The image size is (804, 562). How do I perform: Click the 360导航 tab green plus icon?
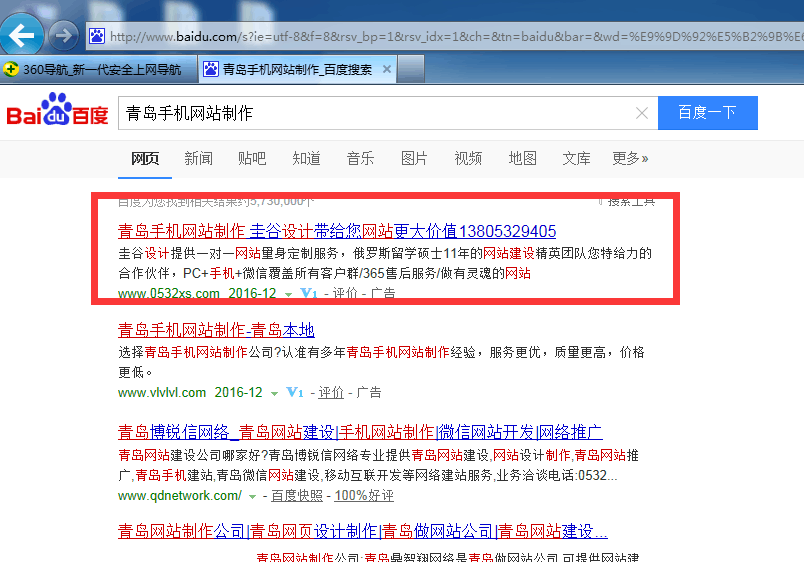(x=11, y=69)
